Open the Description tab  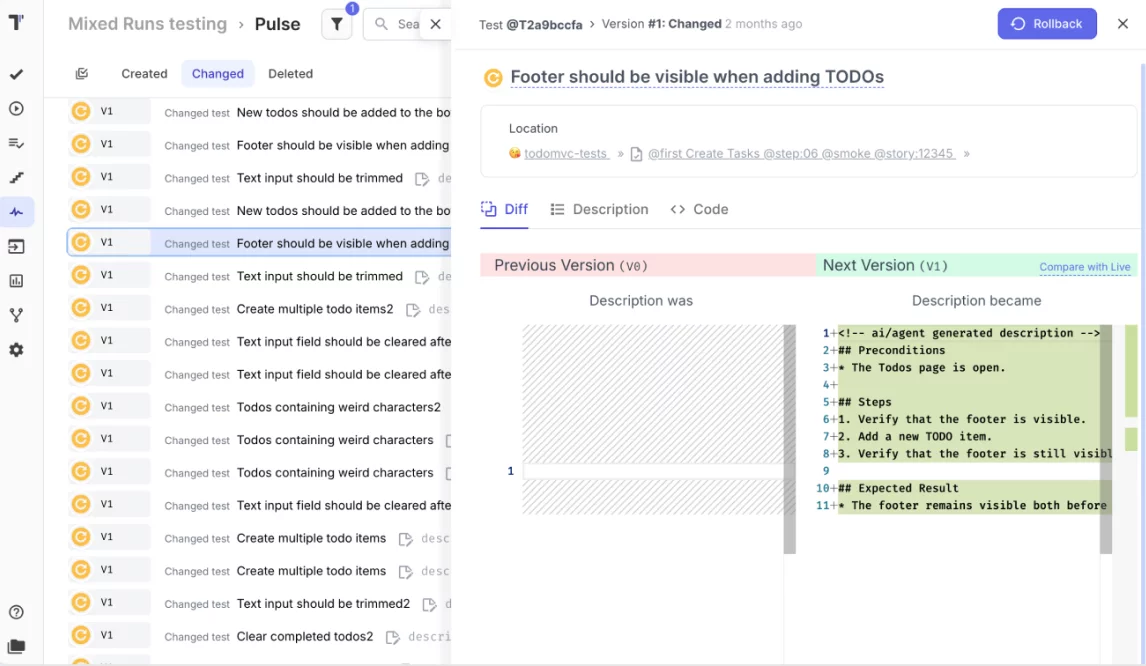pos(599,209)
